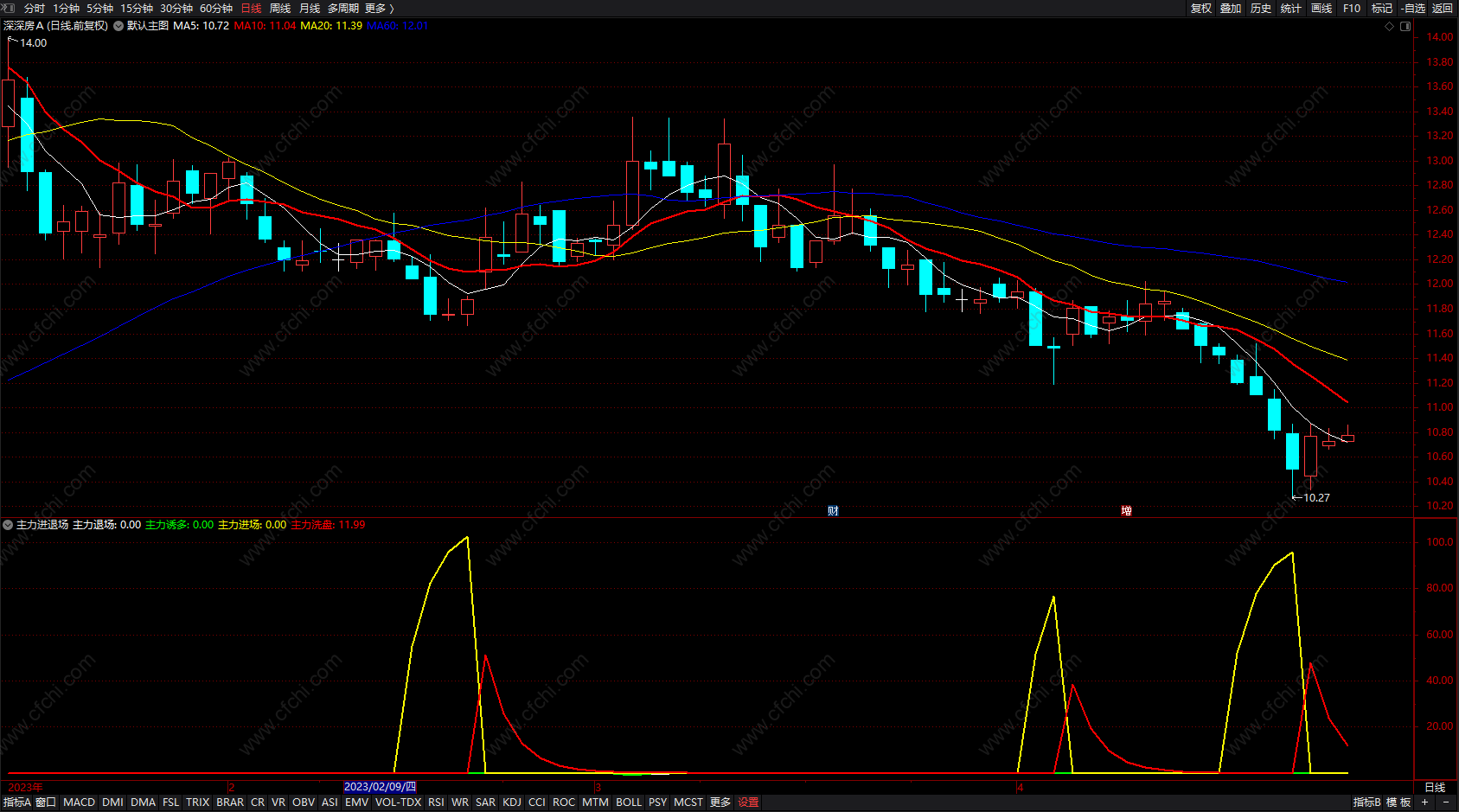Activate the 画线 drawing tools
The height and width of the screenshot is (812, 1459).
[1321, 8]
